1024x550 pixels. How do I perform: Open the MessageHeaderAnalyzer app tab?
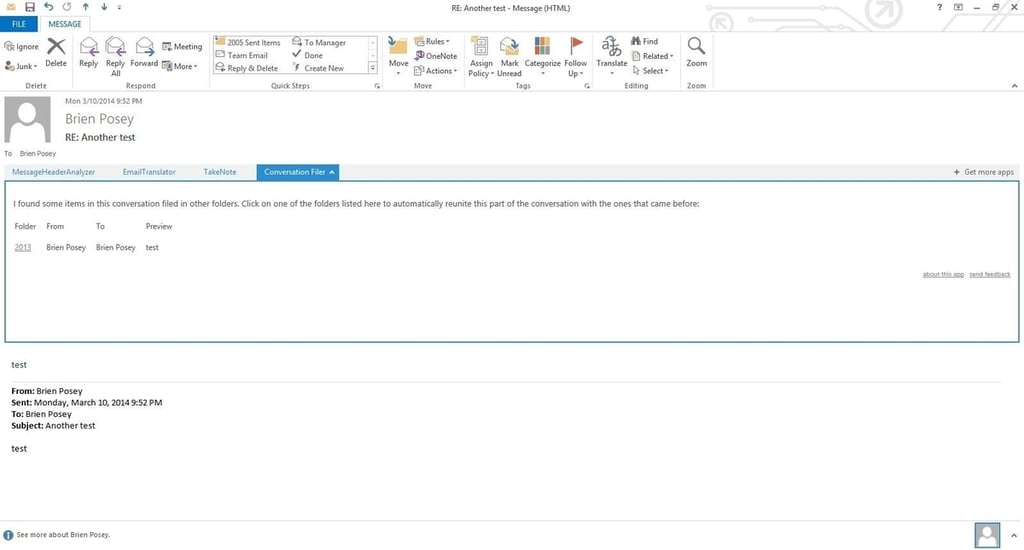point(54,172)
